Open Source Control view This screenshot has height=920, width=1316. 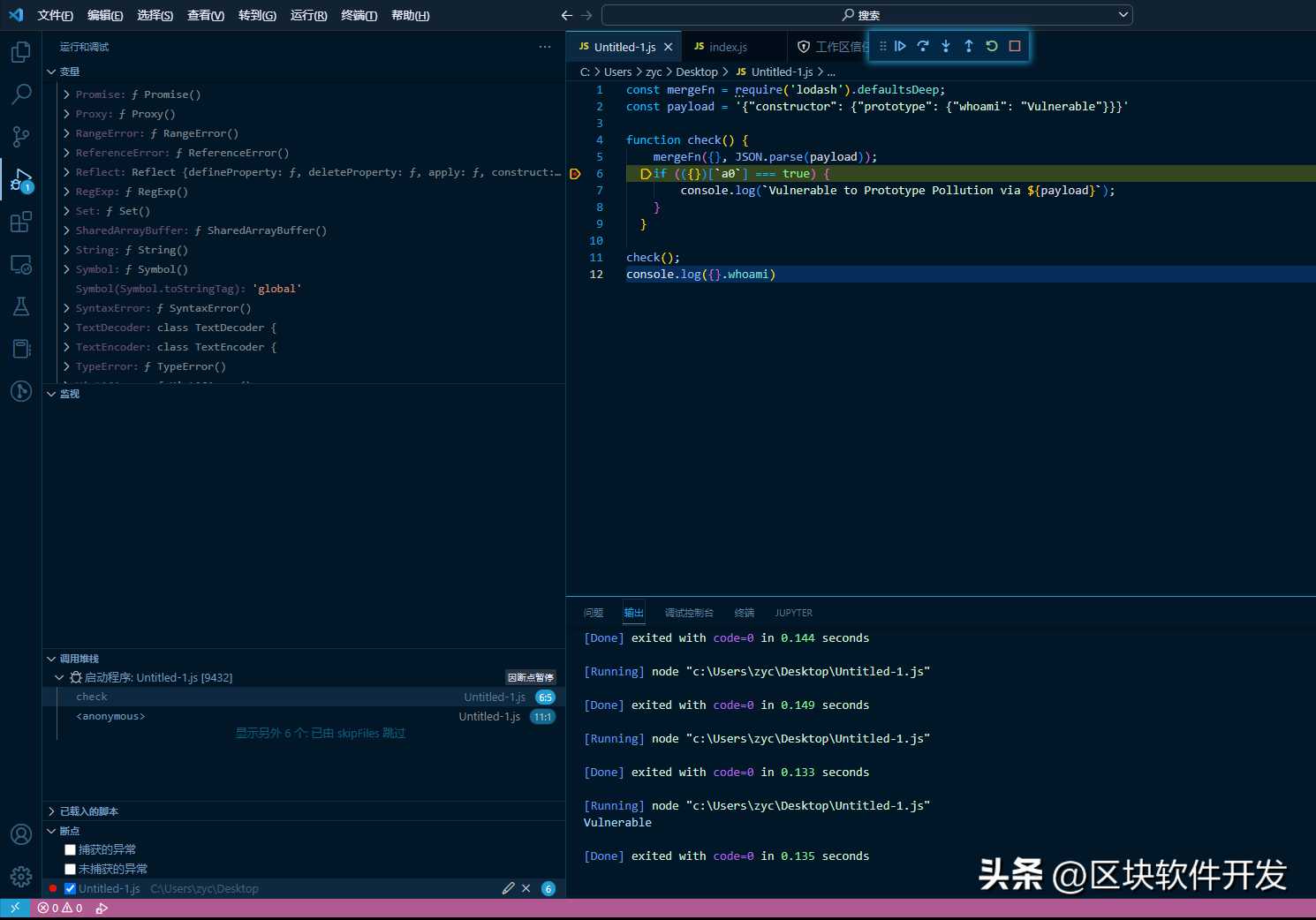21,136
